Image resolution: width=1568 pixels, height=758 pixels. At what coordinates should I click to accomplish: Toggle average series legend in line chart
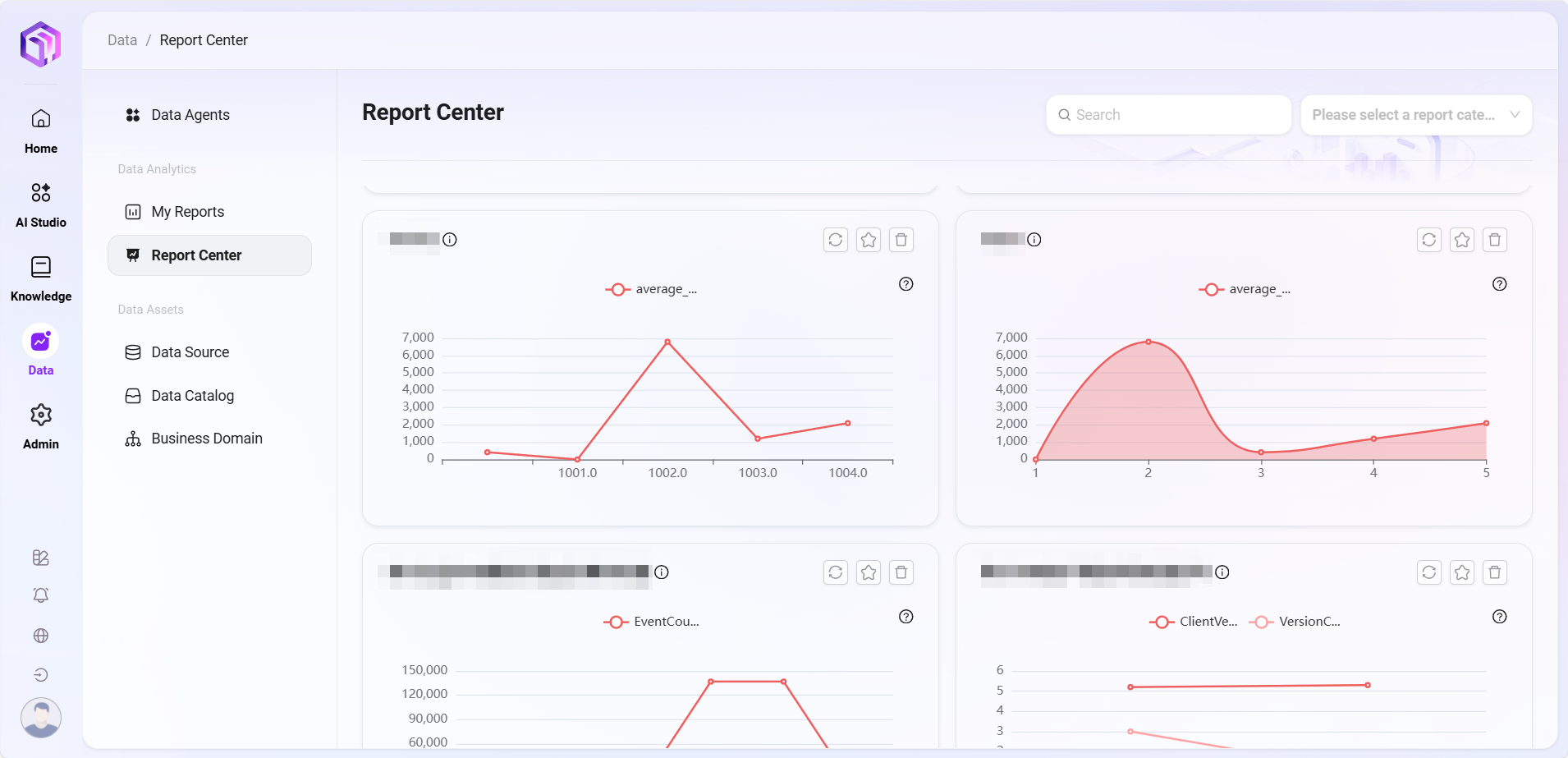coord(652,289)
